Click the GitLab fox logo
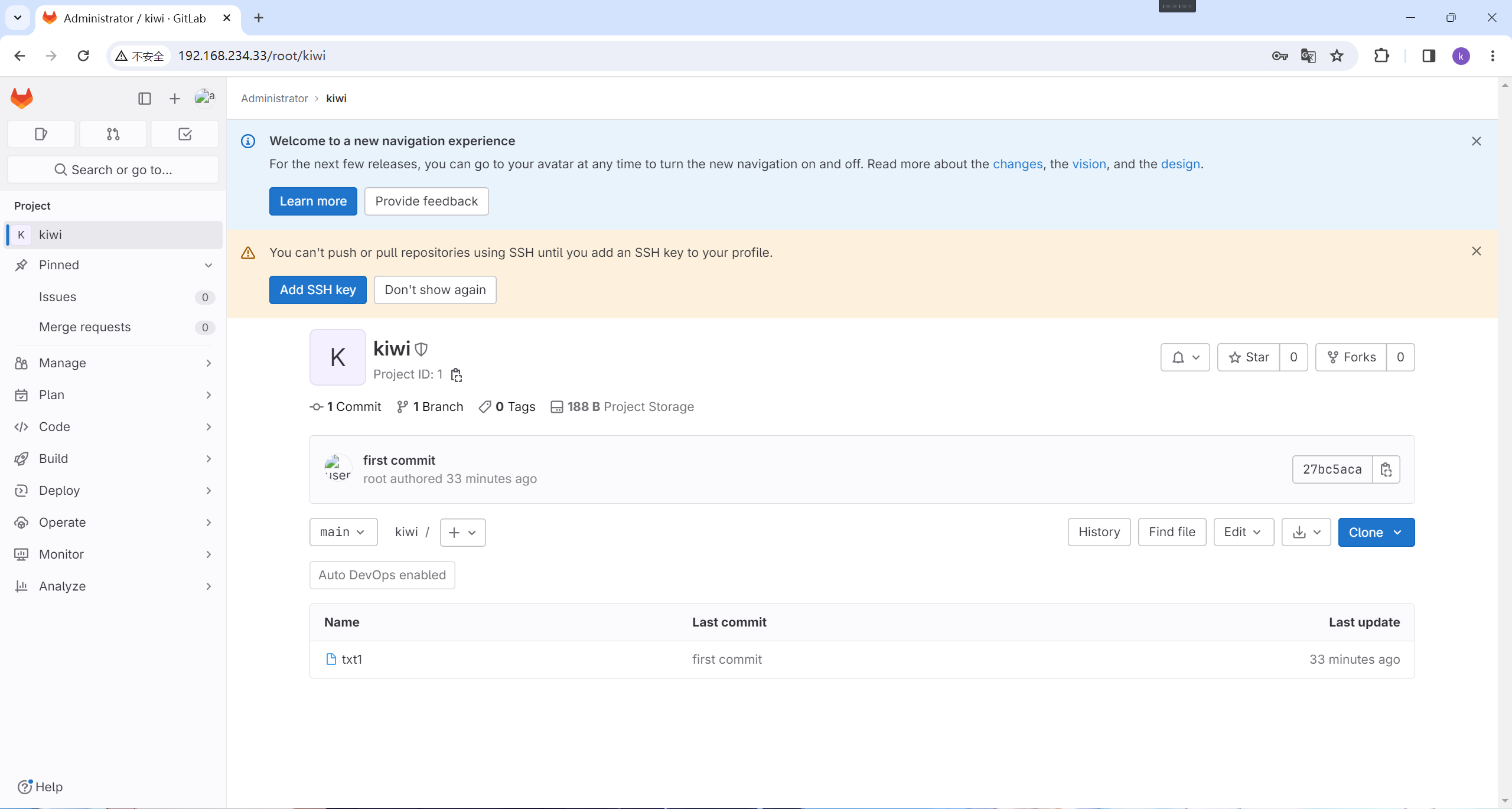This screenshot has height=809, width=1512. pos(22,98)
